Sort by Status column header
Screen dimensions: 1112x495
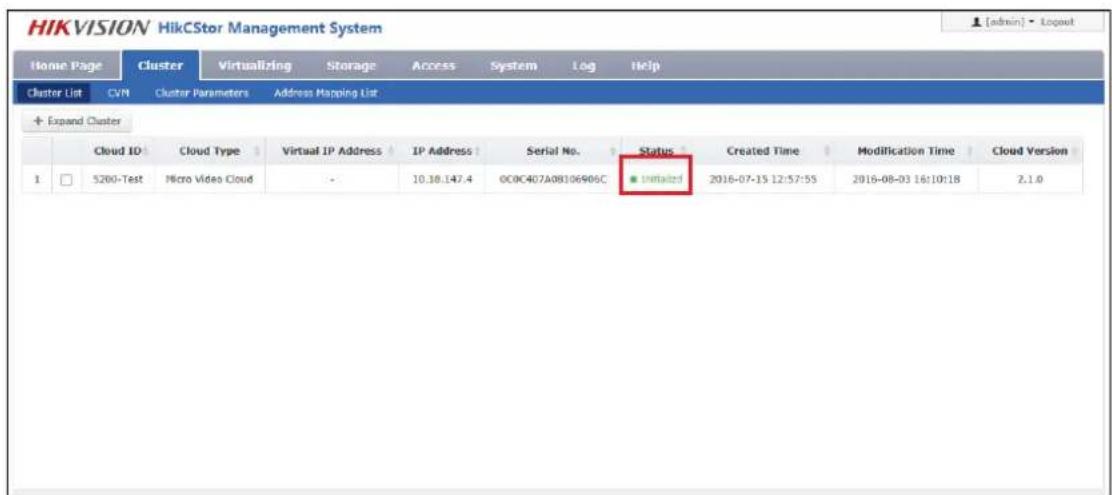click(655, 151)
